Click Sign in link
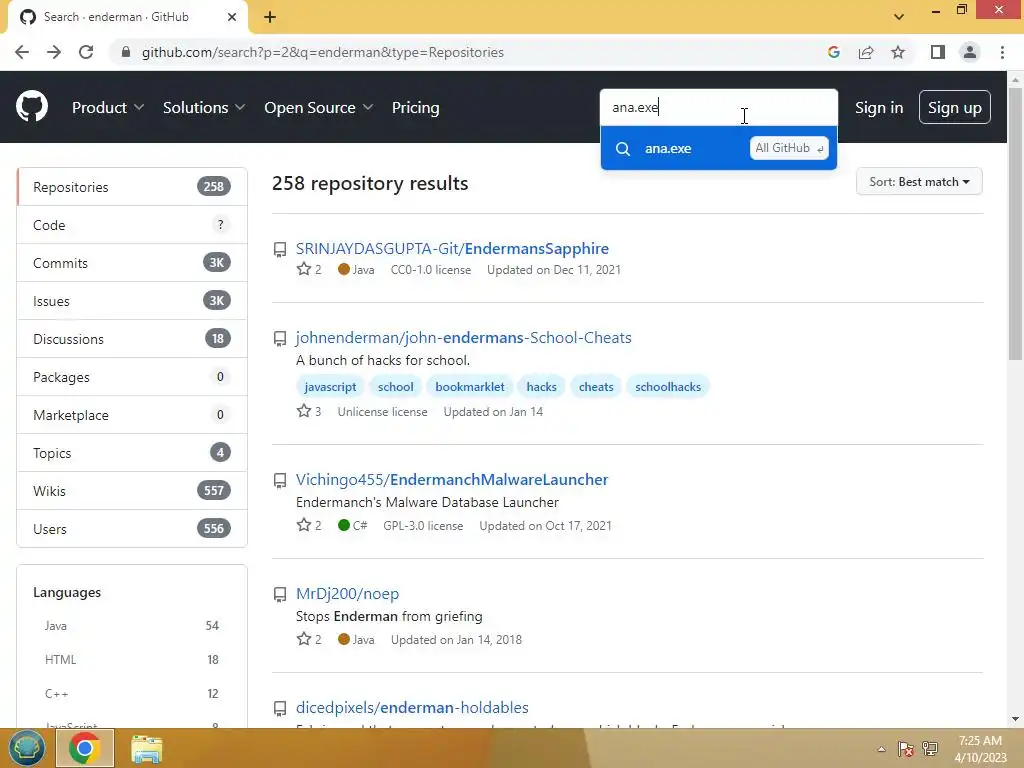1024x768 pixels. (x=879, y=108)
